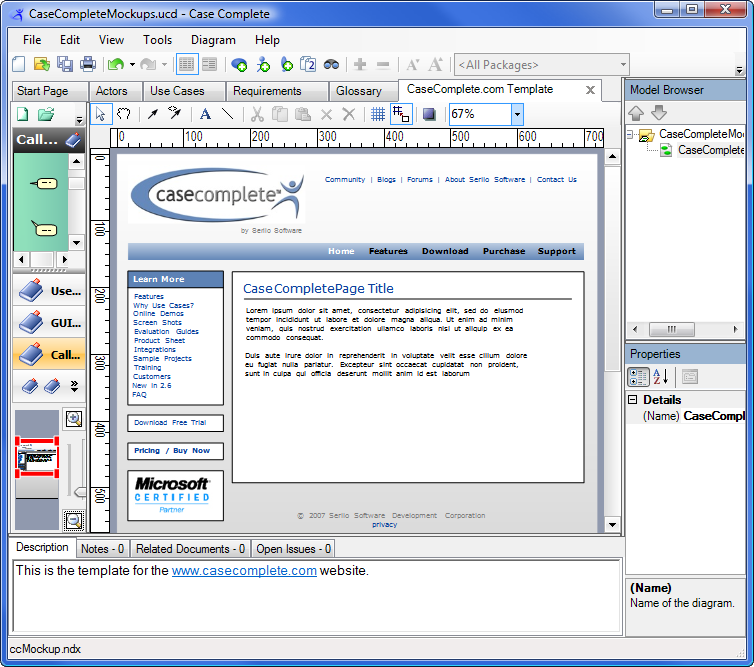Click Model Browser up arrow
Image resolution: width=754 pixels, height=667 pixels.
point(636,113)
